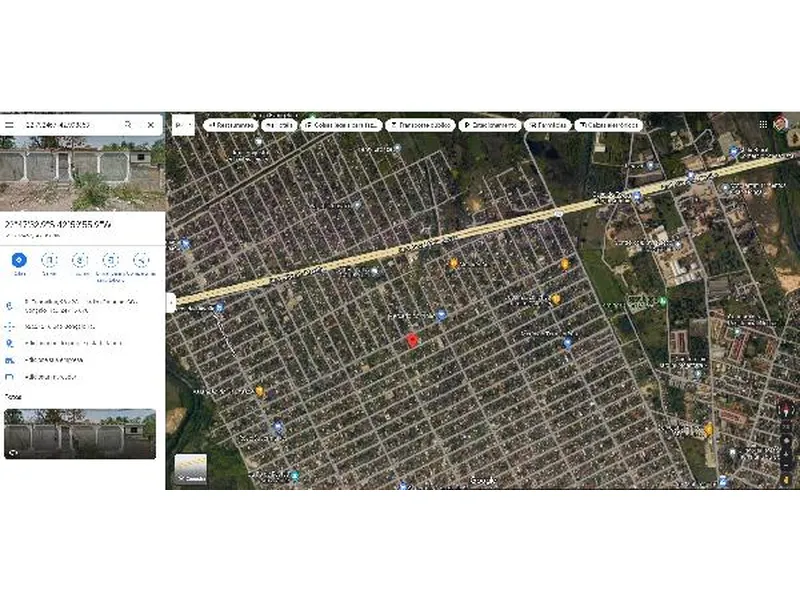Click the red location pin on map

(412, 341)
